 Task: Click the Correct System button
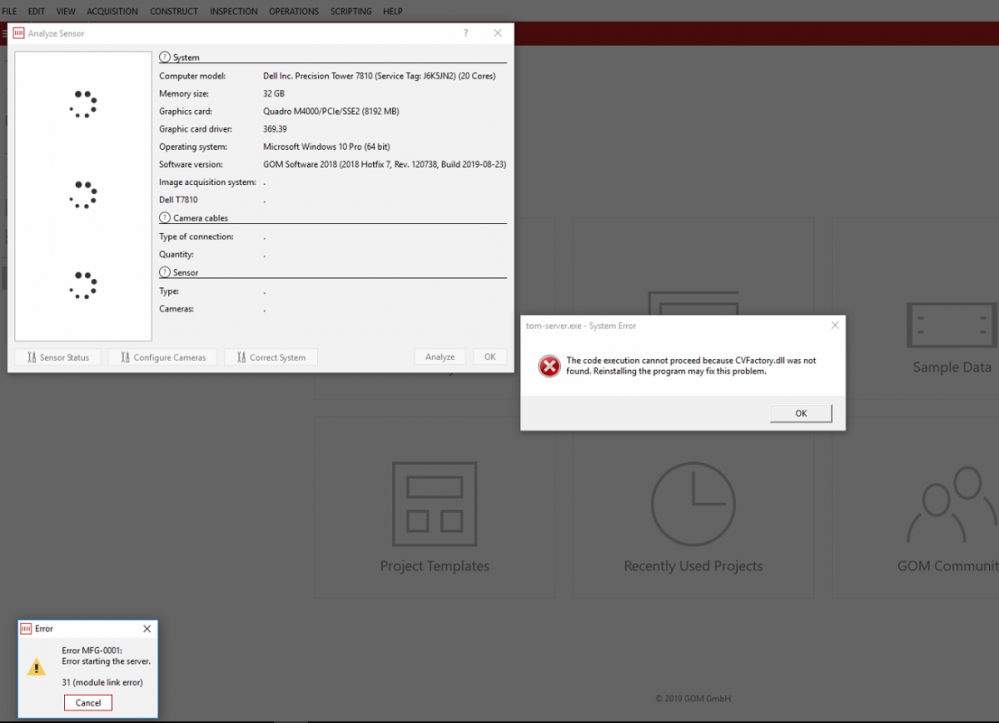(x=271, y=357)
